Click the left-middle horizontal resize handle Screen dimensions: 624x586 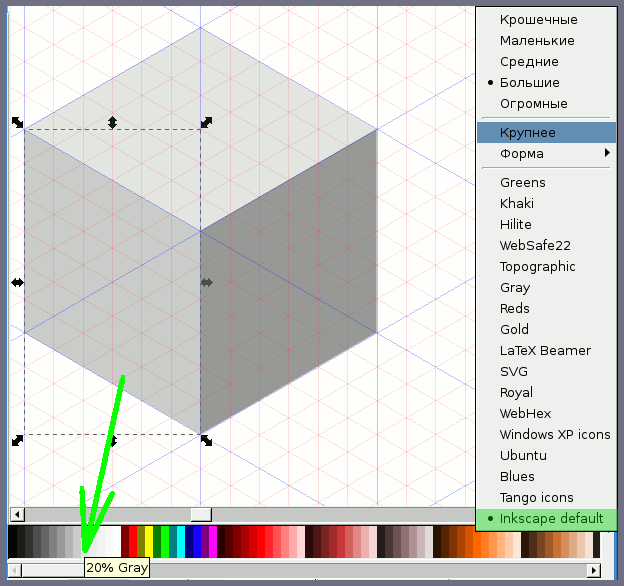click(17, 283)
